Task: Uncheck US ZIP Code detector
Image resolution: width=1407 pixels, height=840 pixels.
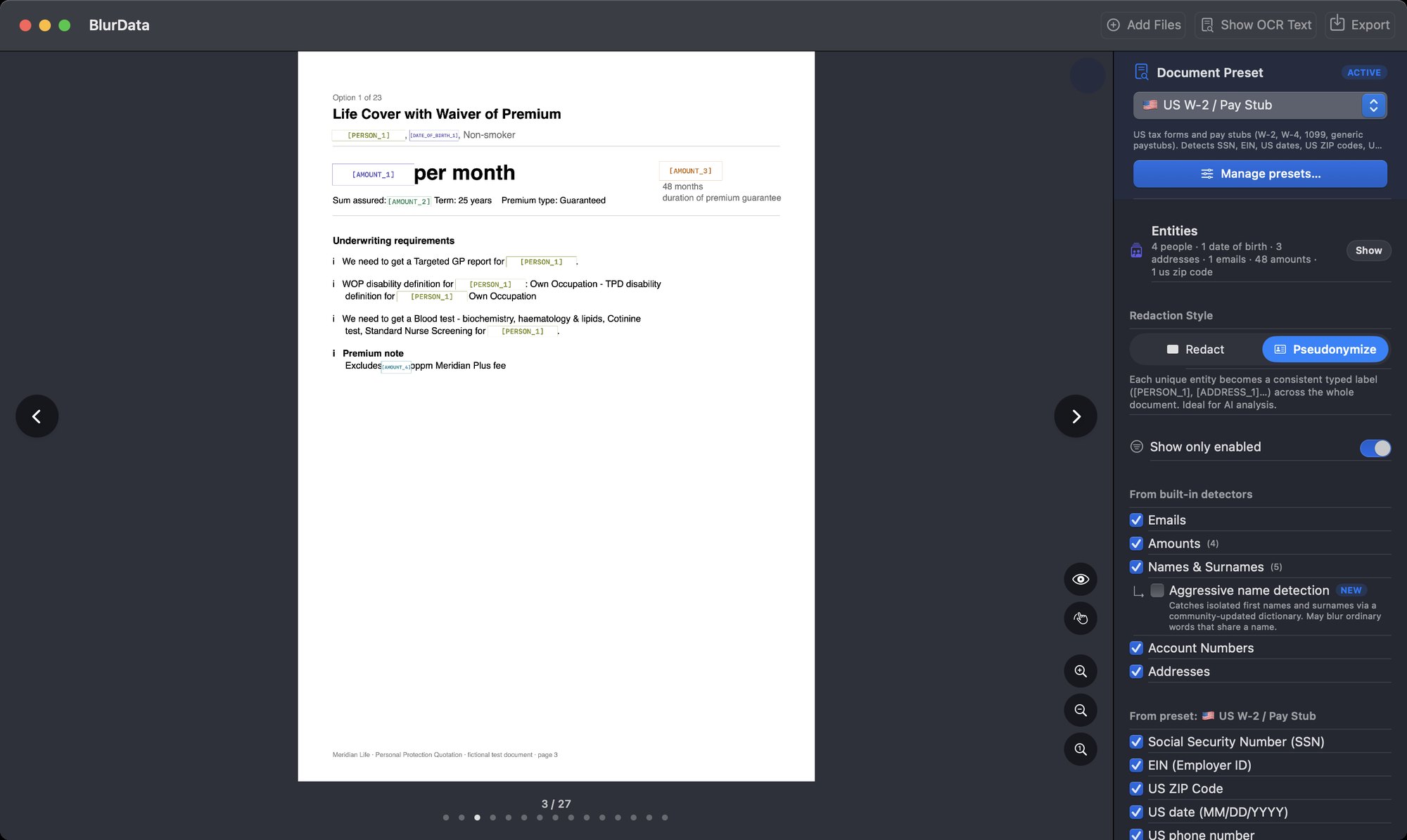Action: click(x=1136, y=789)
